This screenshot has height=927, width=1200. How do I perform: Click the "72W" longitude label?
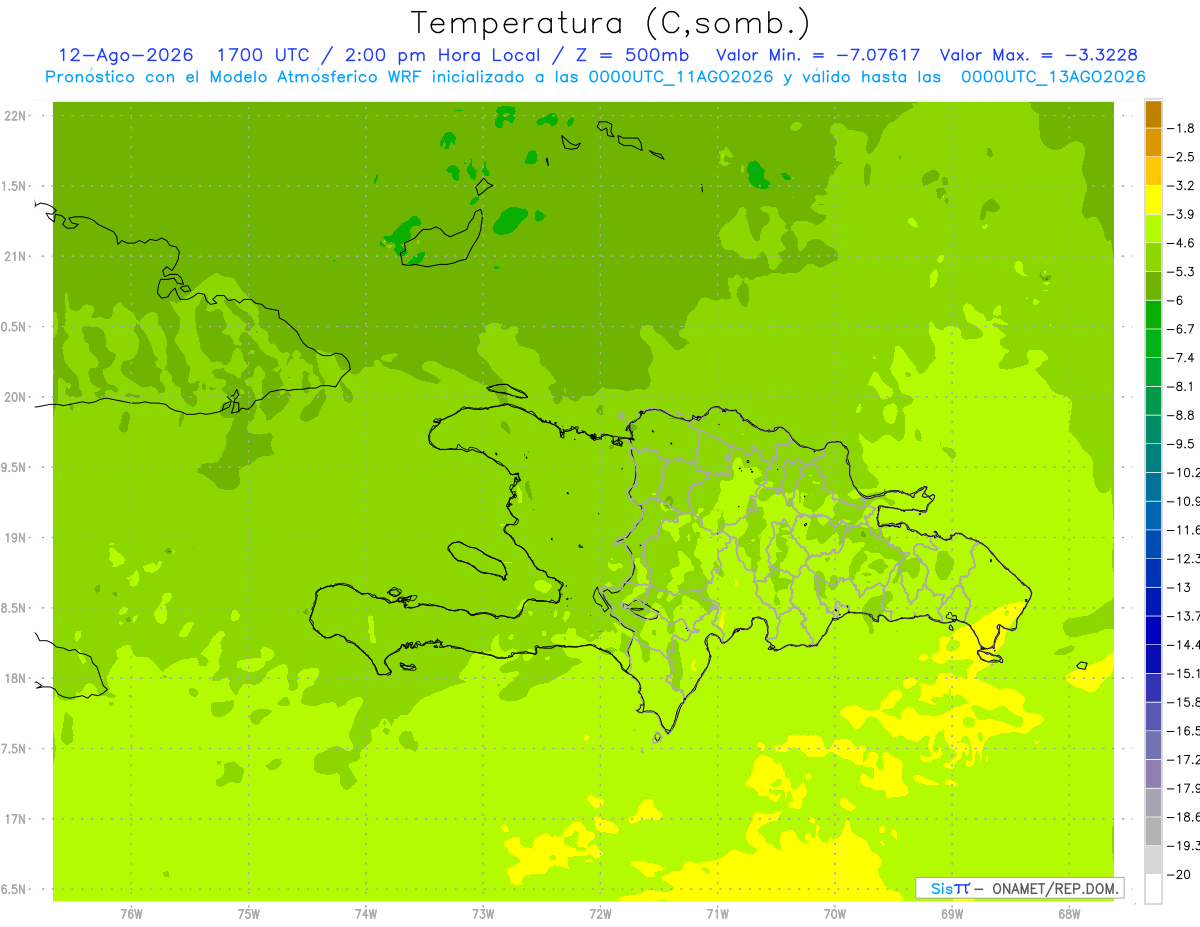(600, 914)
